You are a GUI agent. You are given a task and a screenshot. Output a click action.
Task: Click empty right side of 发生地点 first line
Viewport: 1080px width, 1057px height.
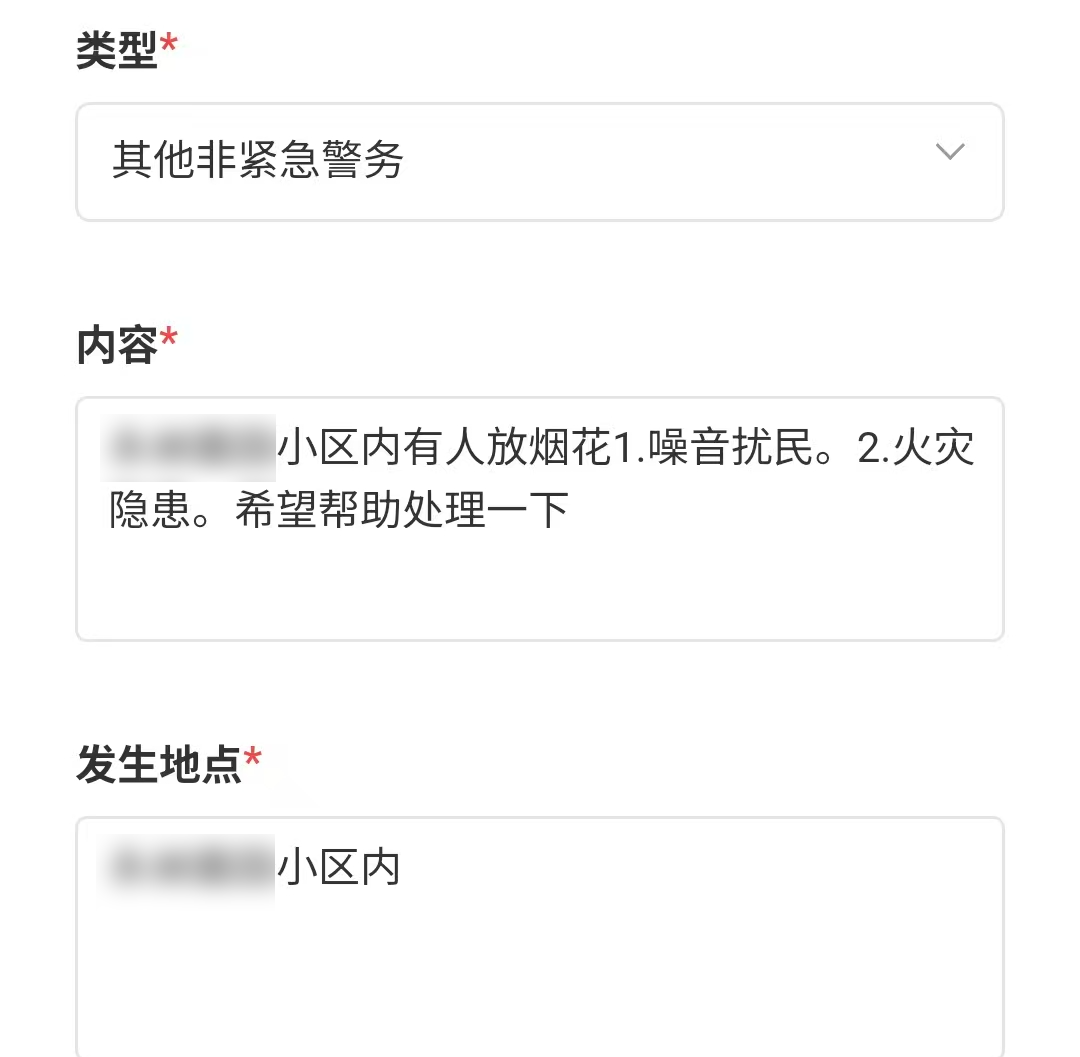click(x=700, y=868)
